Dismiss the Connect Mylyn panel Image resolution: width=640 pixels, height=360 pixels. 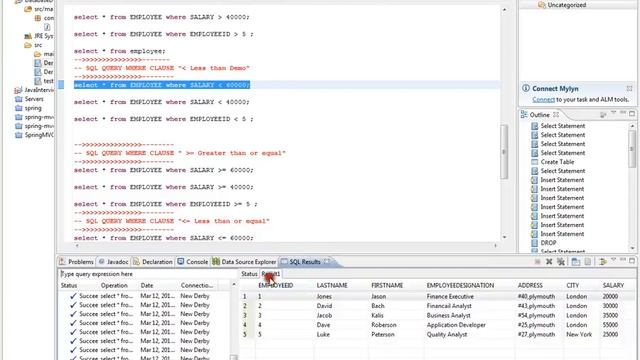tap(629, 88)
